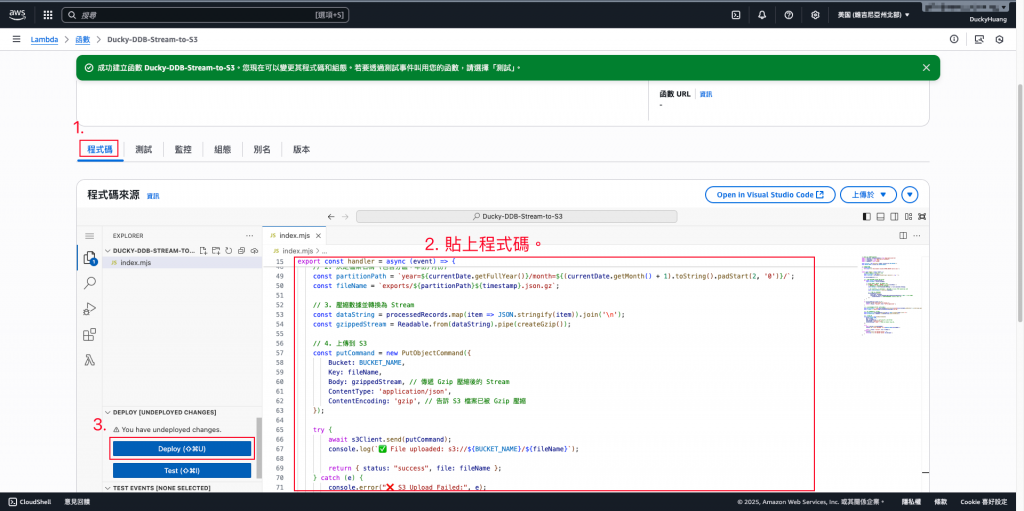The width and height of the screenshot is (1024, 511).
Task: Open the AWS services grid menu
Action: (48, 14)
